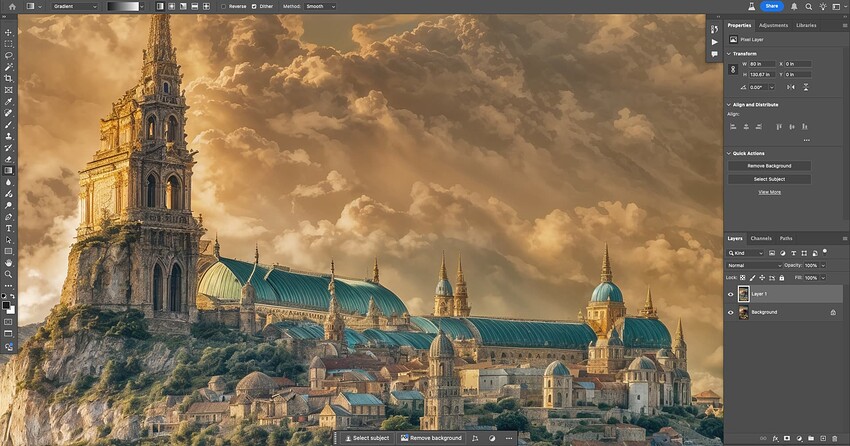Switch to the Paths tab

pos(786,238)
